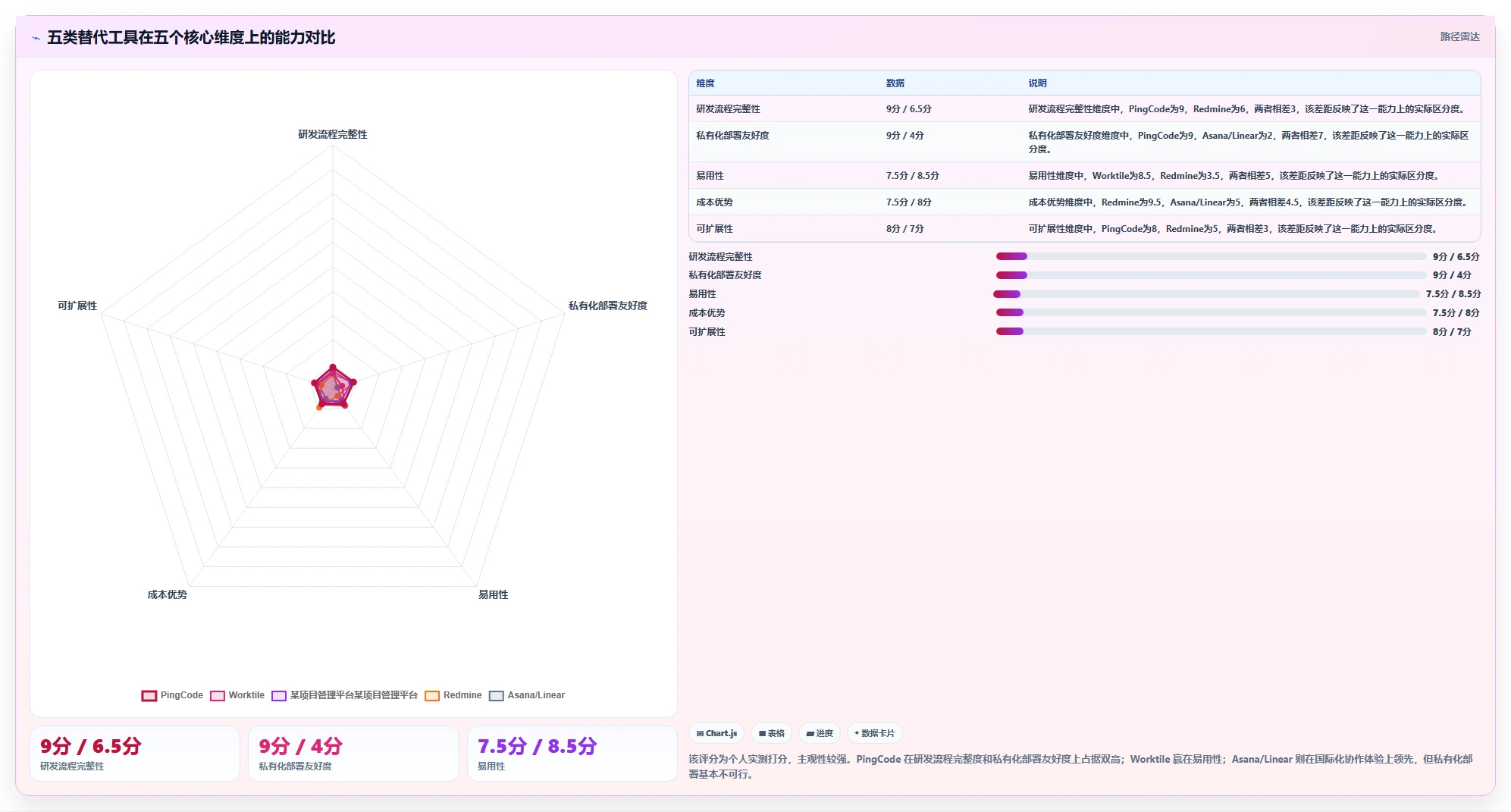Click the 进度 tag chip

click(x=820, y=733)
